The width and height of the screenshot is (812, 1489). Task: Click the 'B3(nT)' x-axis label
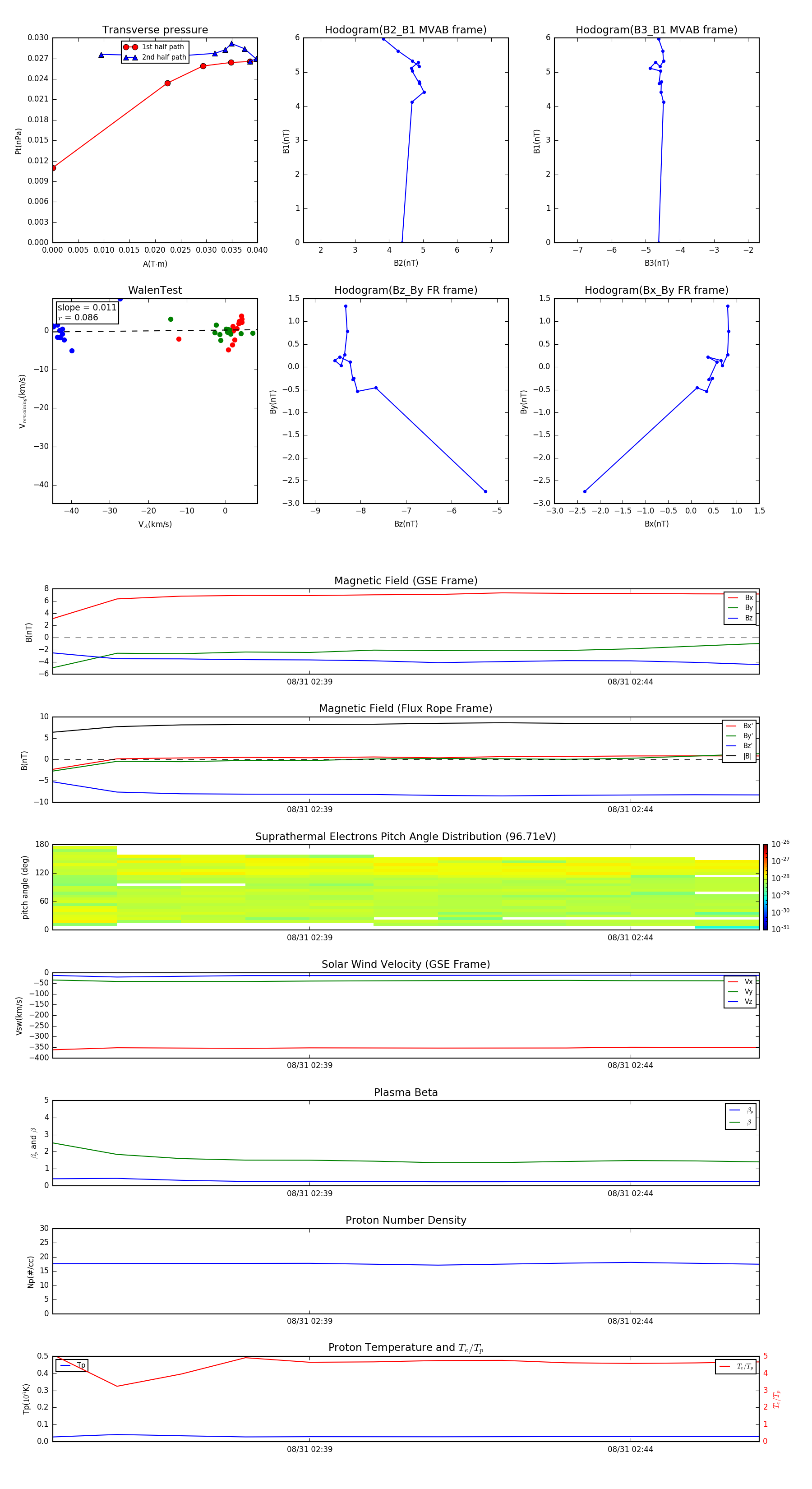coord(656,263)
